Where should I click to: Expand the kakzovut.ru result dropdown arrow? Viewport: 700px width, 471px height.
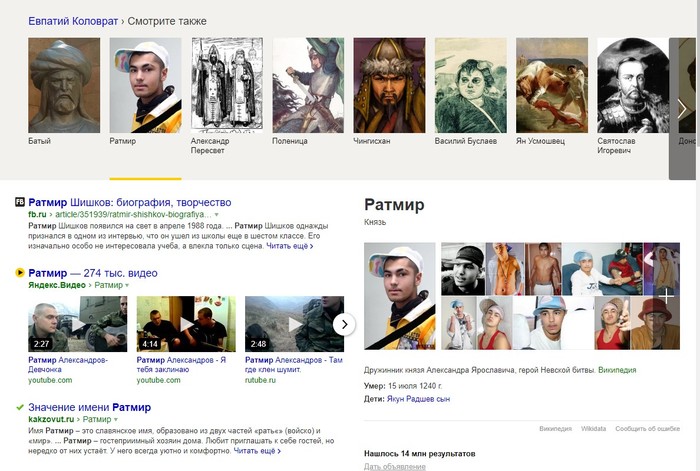tap(116, 420)
